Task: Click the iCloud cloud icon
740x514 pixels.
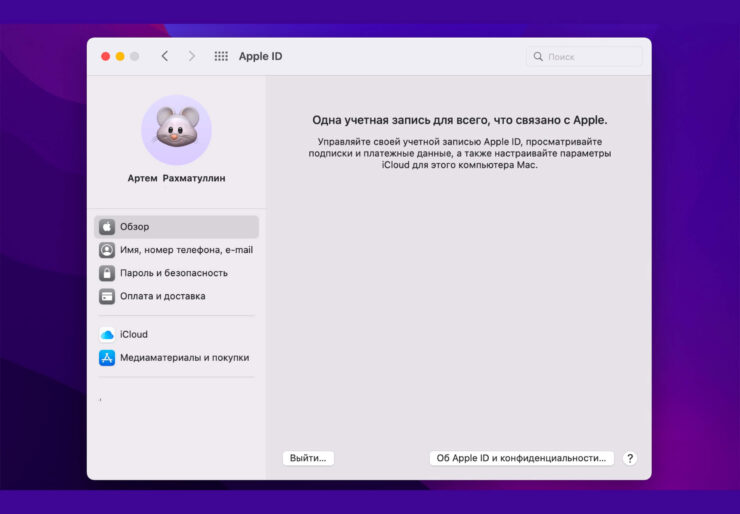Action: pos(107,335)
